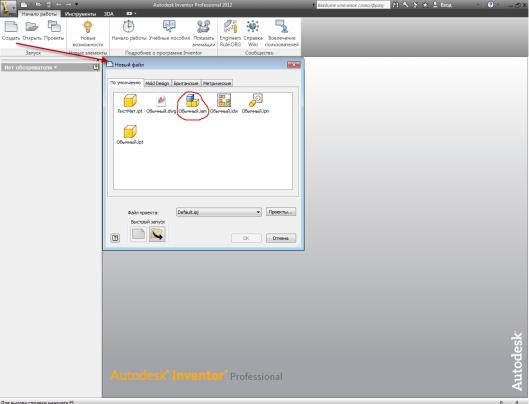Click the help question mark in title bar

(x=490, y=5)
